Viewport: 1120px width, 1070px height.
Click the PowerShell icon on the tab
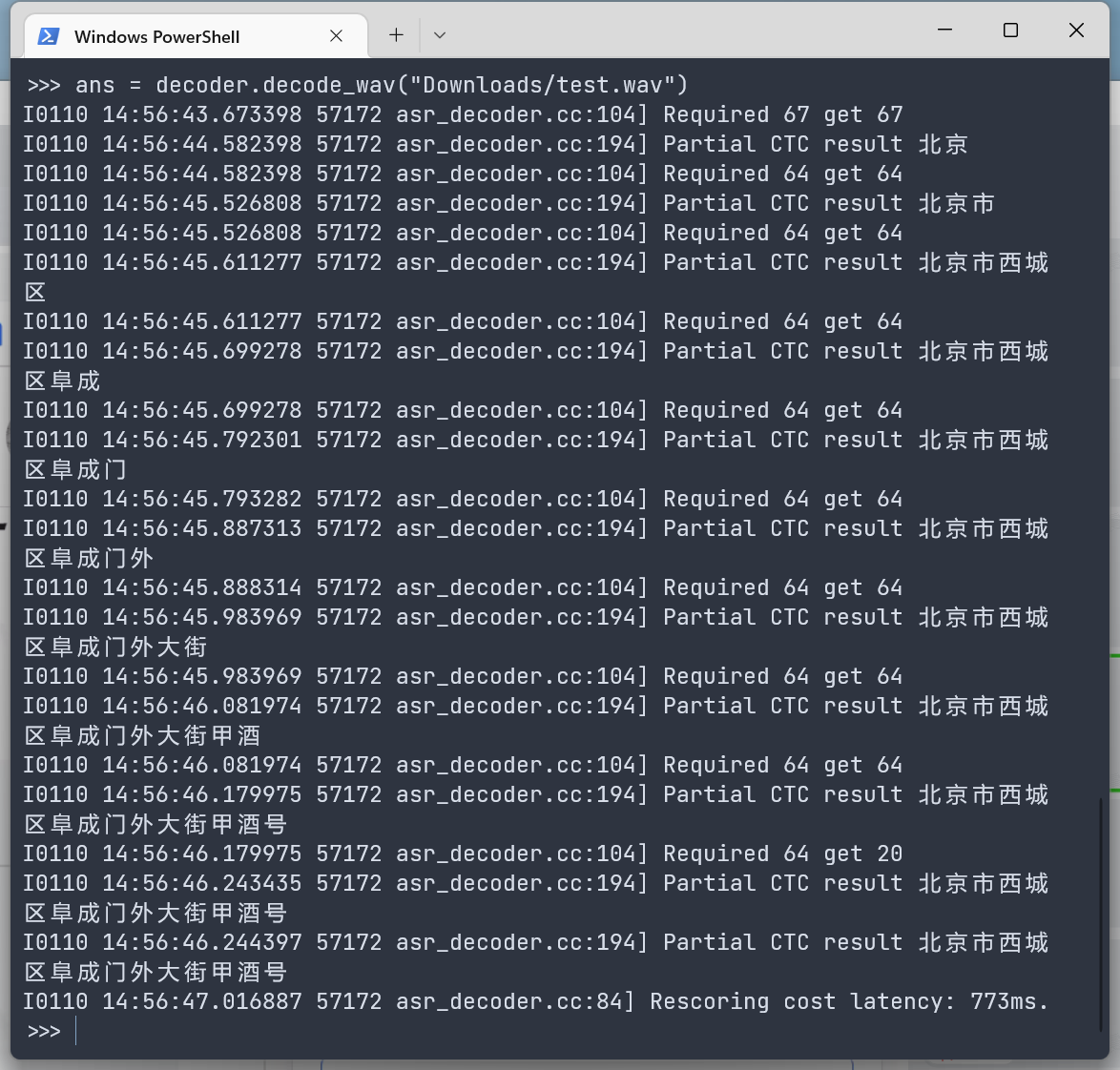click(47, 34)
